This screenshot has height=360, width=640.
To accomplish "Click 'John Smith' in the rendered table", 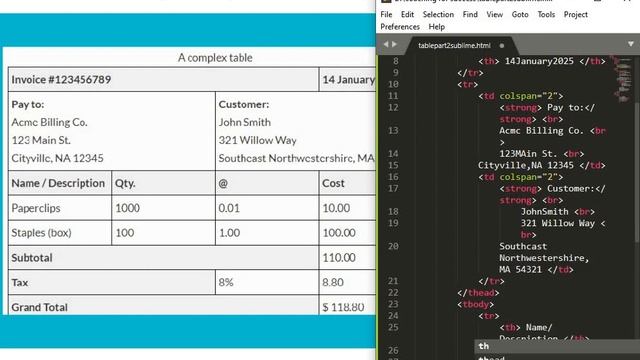I will [x=244, y=122].
